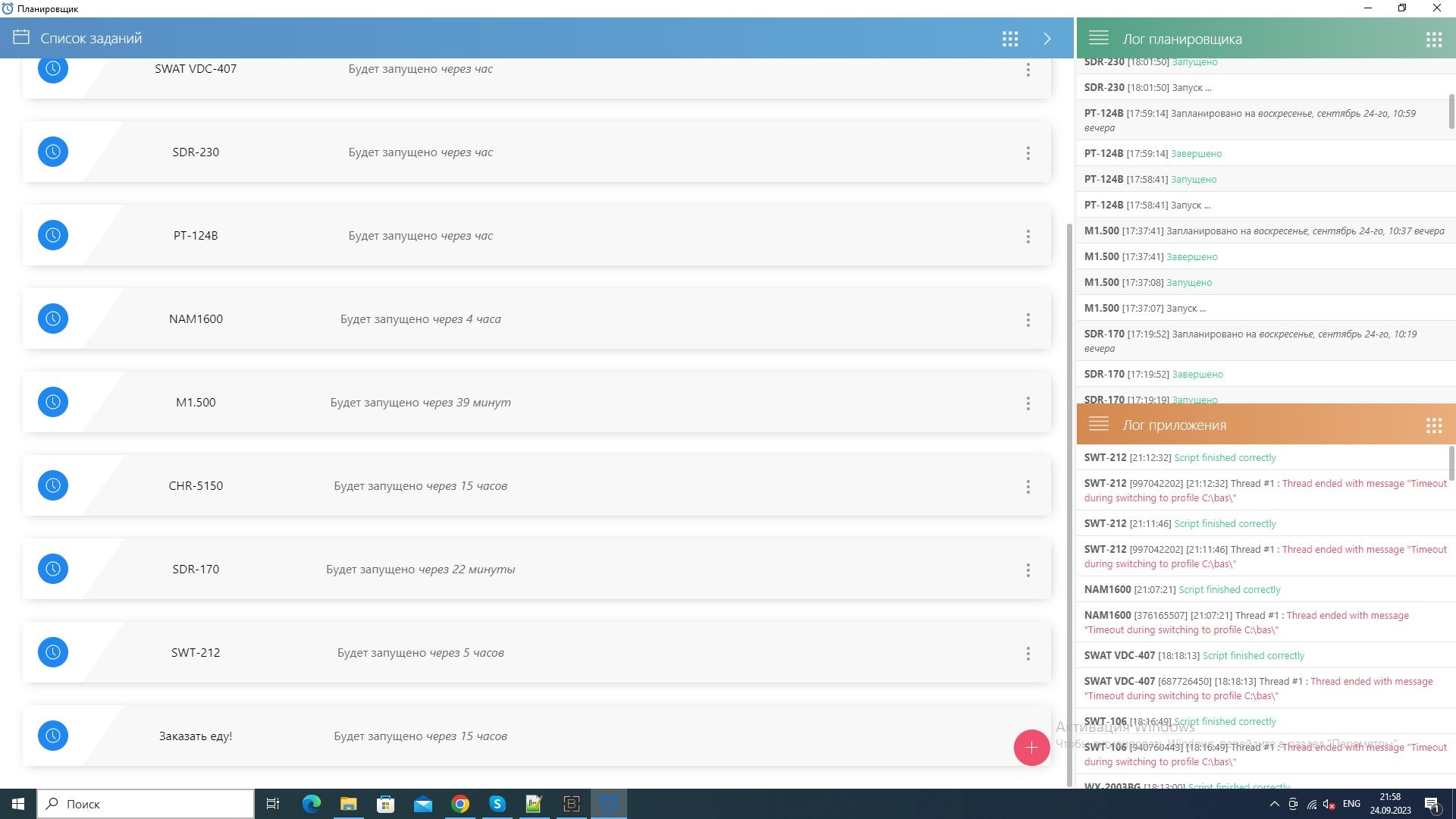Click the clock icon of SDR-230 task
This screenshot has width=1456, height=819.
[53, 152]
